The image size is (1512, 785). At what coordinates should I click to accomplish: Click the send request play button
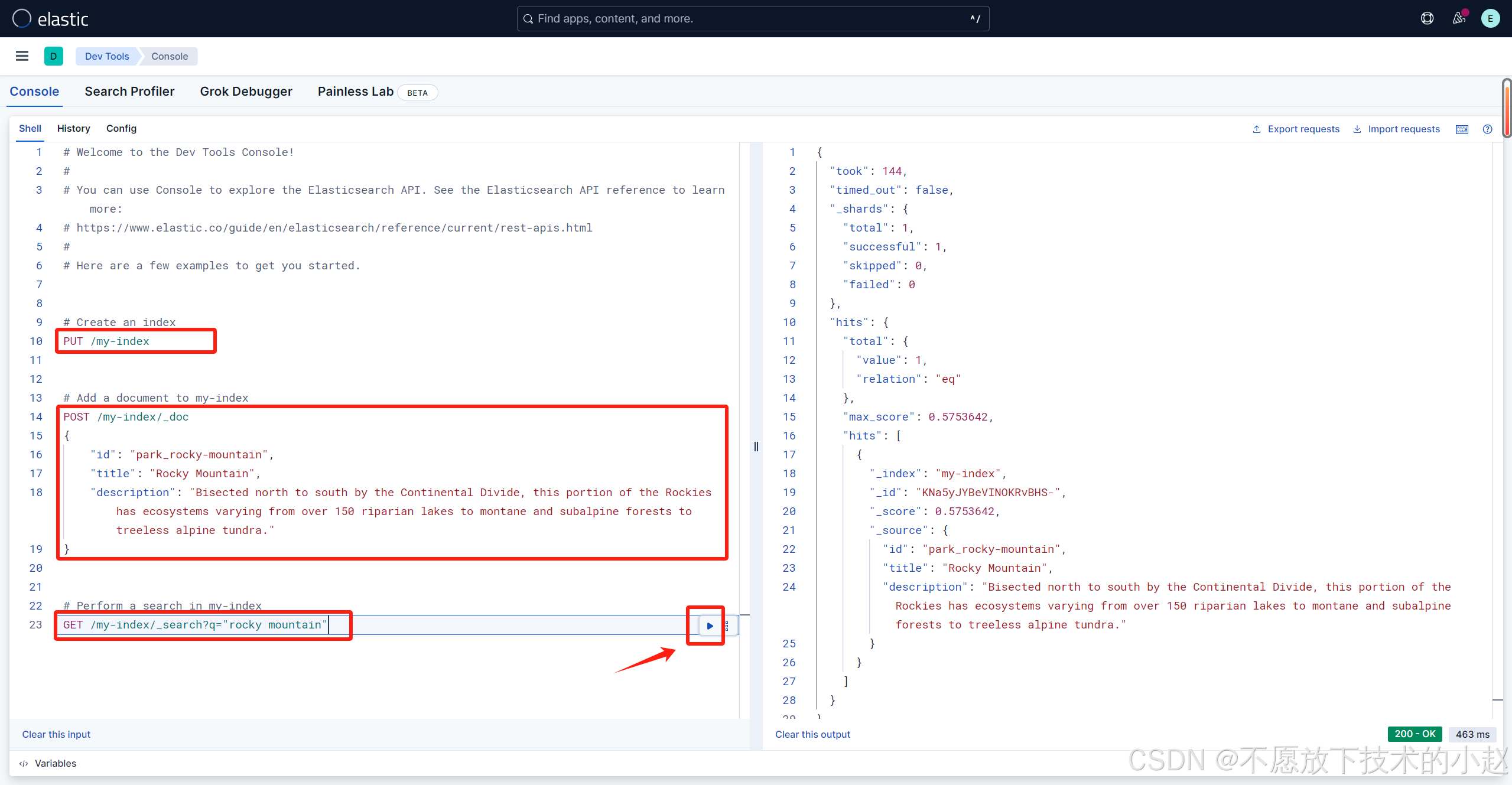tap(710, 626)
